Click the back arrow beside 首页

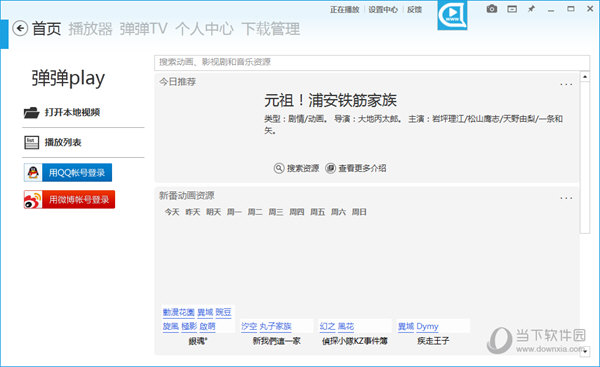20,28
